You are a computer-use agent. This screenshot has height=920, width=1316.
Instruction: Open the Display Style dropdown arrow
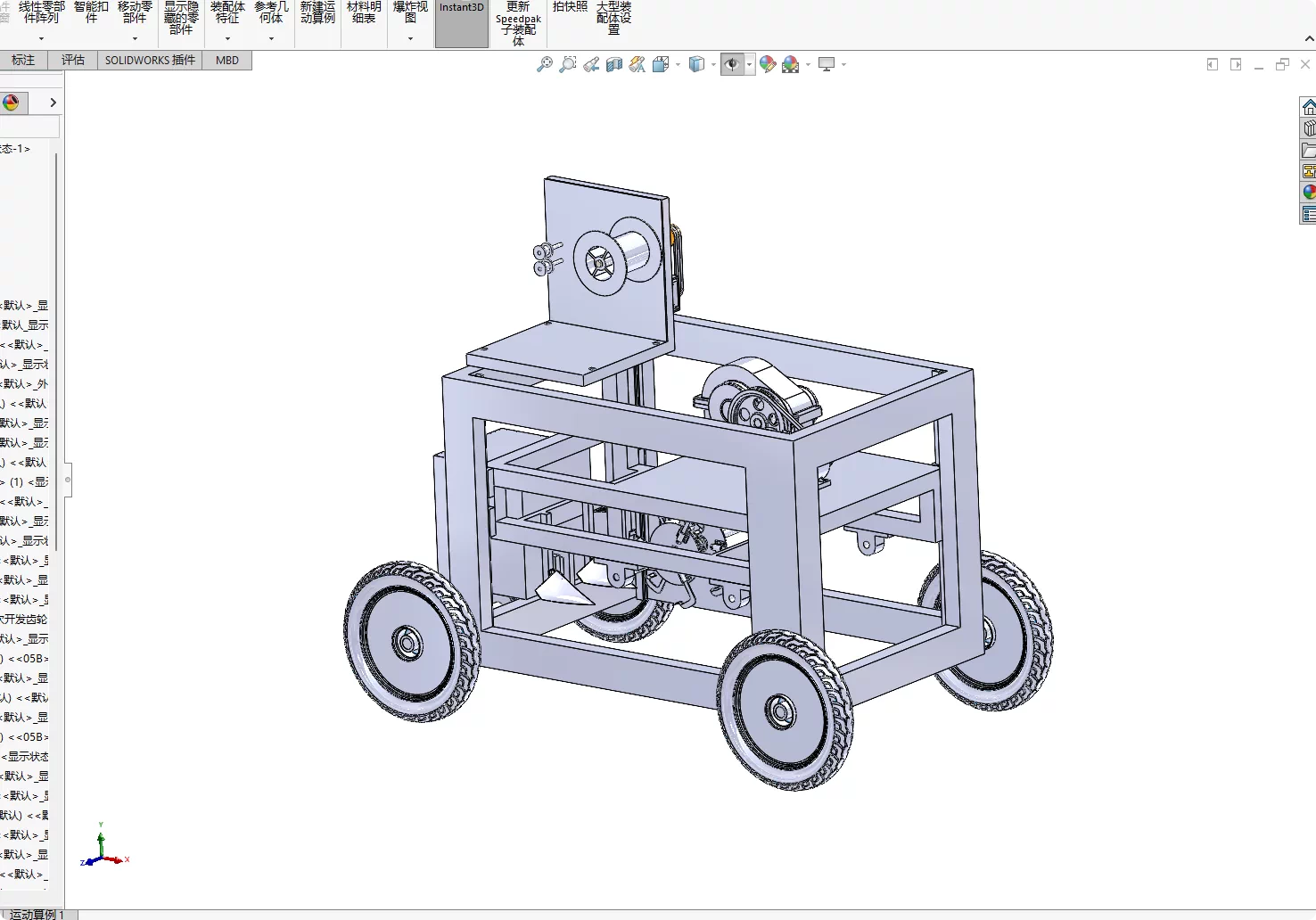[714, 64]
